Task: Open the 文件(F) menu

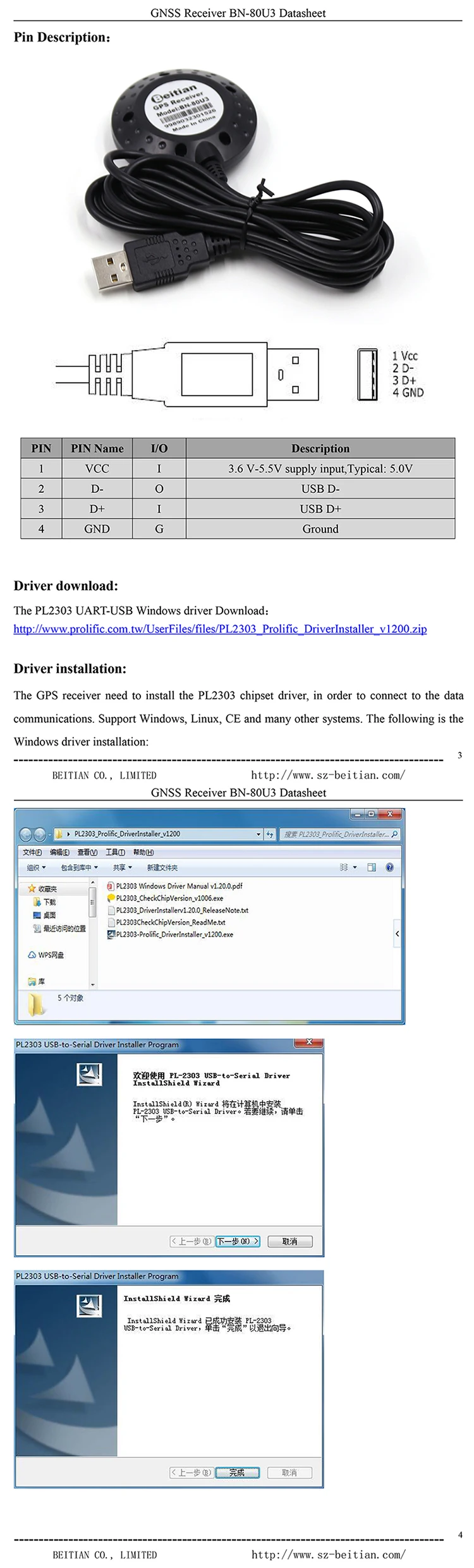Action: (32, 852)
